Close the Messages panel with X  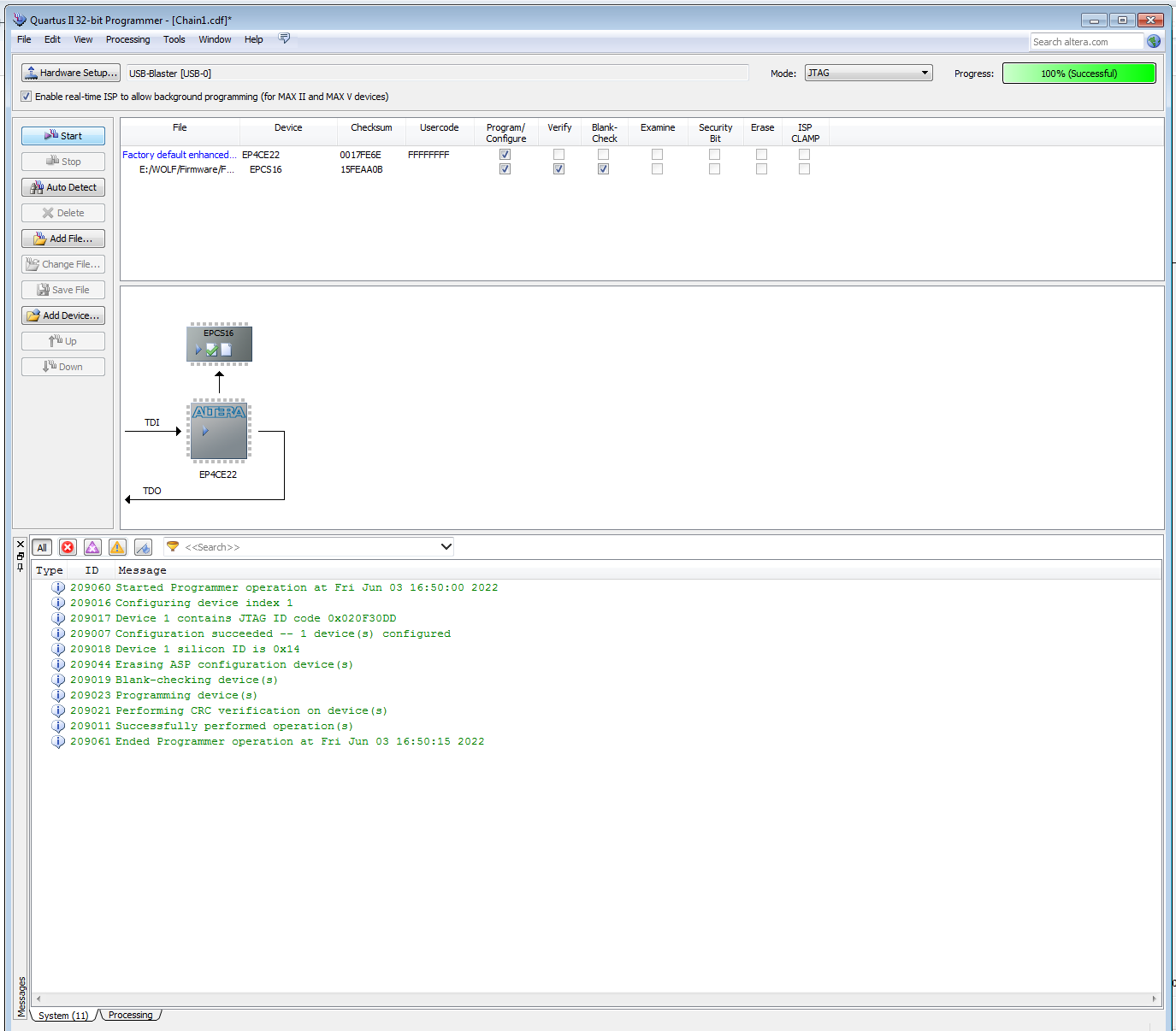point(21,545)
